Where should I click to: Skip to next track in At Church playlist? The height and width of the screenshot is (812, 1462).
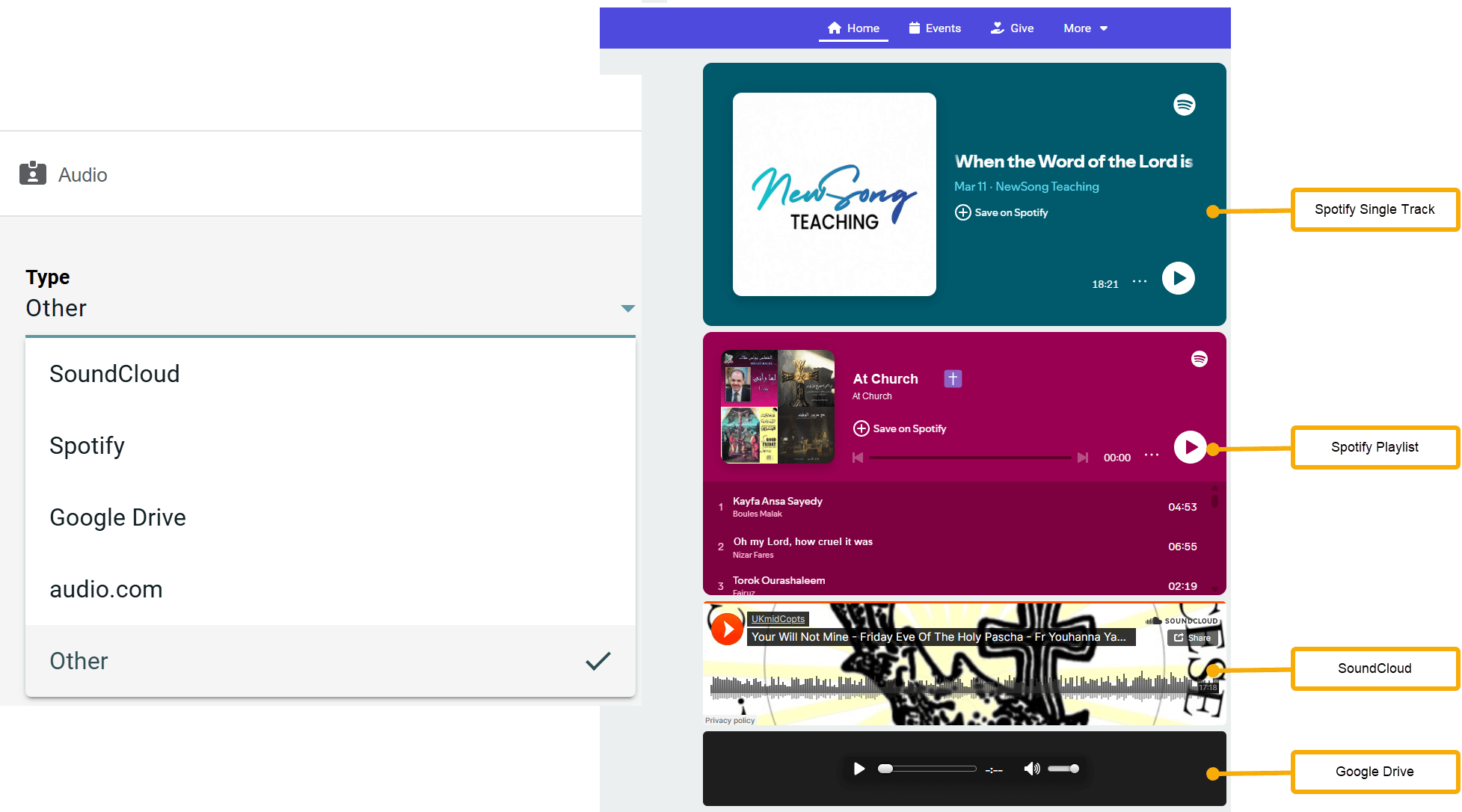[x=1082, y=458]
